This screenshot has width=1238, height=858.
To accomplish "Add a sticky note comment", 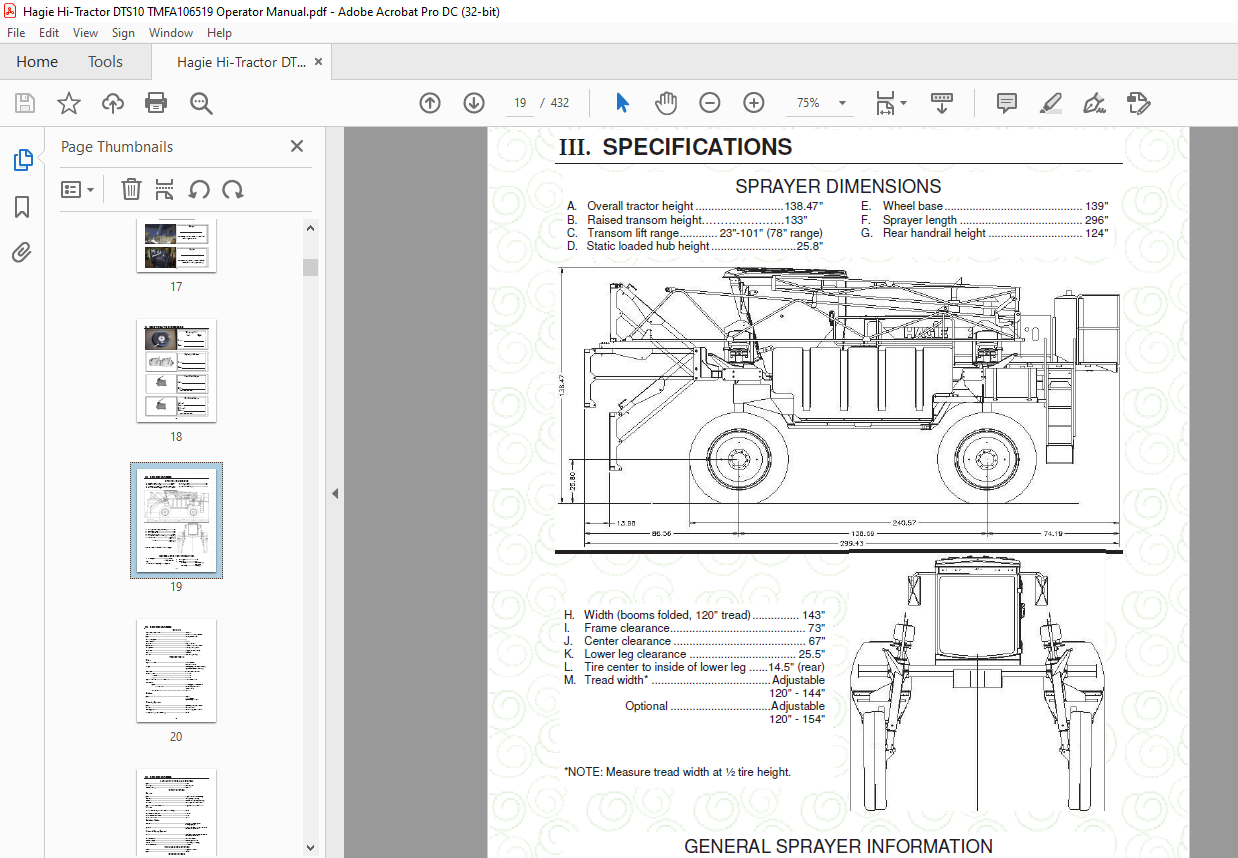I will point(1007,103).
